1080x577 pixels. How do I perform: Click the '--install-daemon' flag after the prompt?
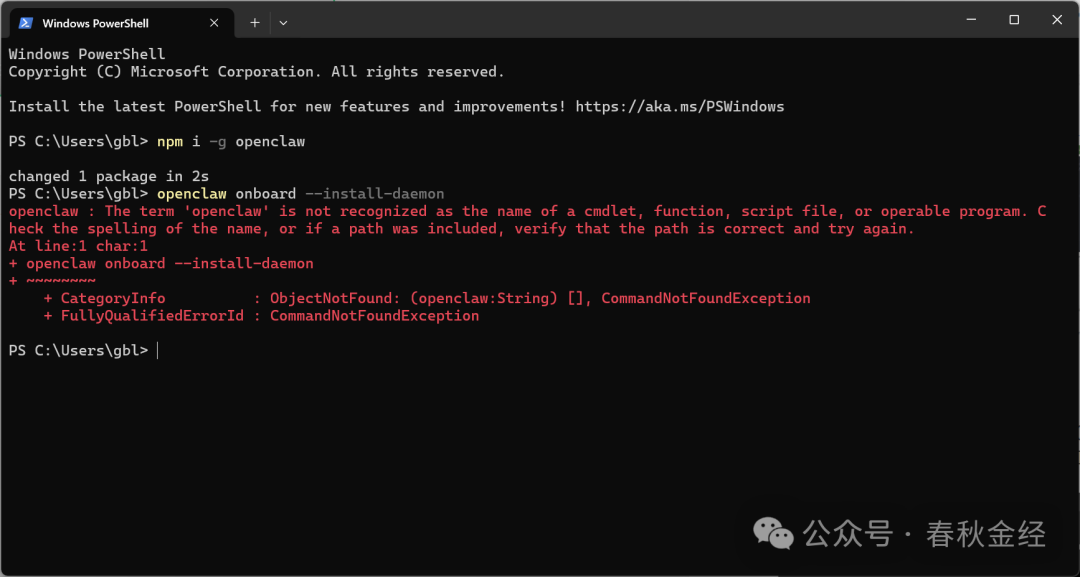tap(384, 193)
